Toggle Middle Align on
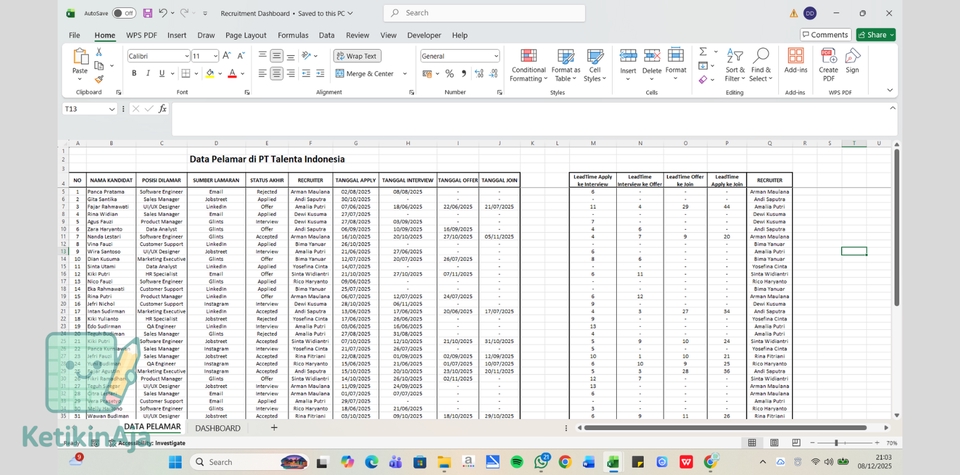Viewport: 960px width, 475px height. tap(277, 56)
